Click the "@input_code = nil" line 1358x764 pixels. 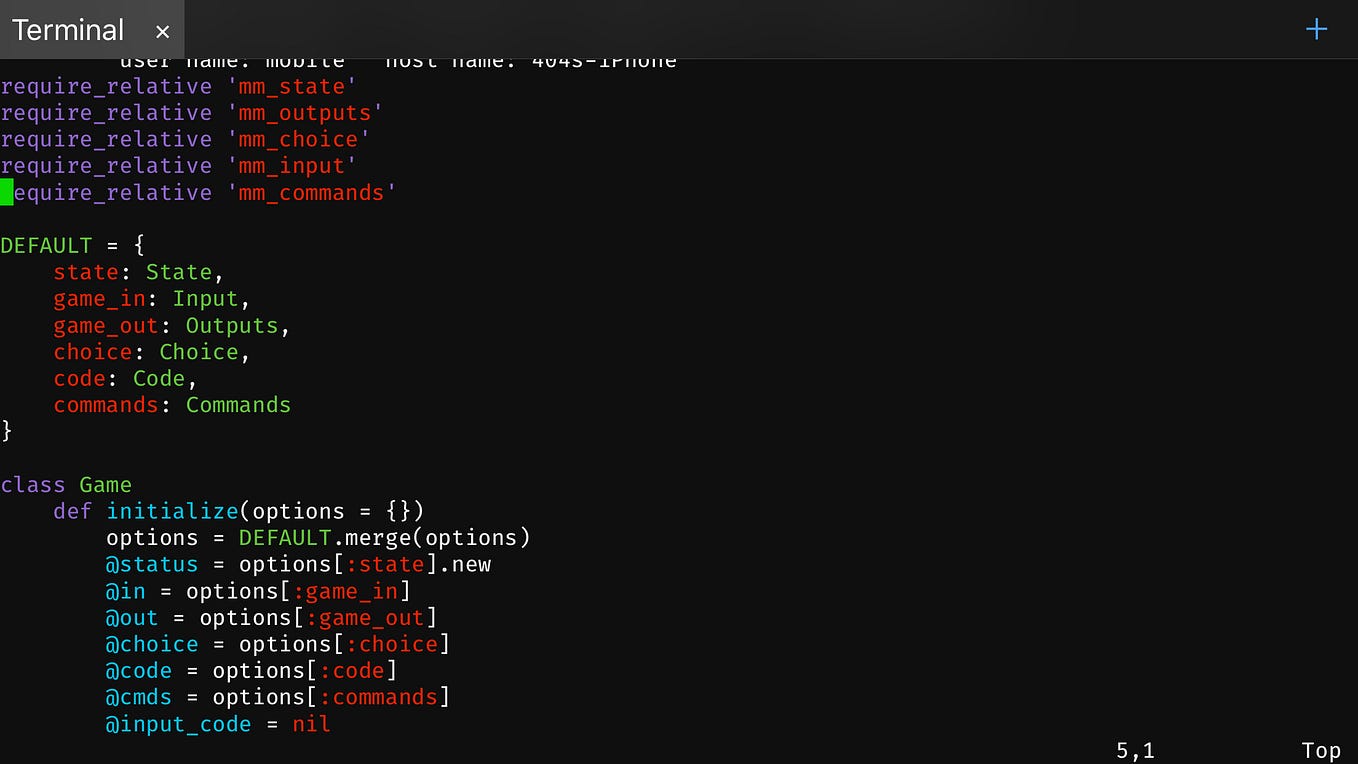coord(217,724)
